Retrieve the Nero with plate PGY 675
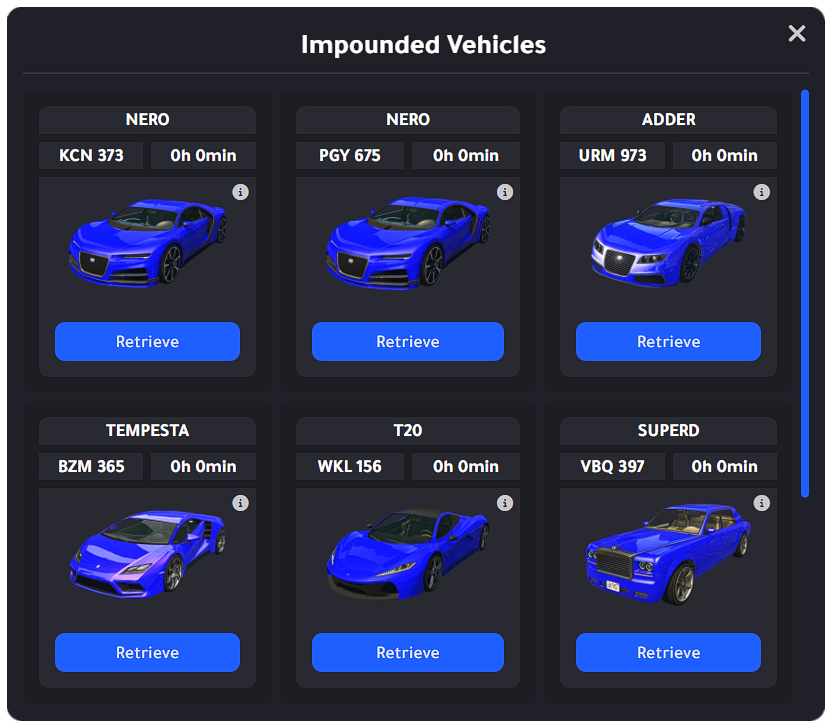Viewport: 832px width, 728px height. (x=408, y=342)
